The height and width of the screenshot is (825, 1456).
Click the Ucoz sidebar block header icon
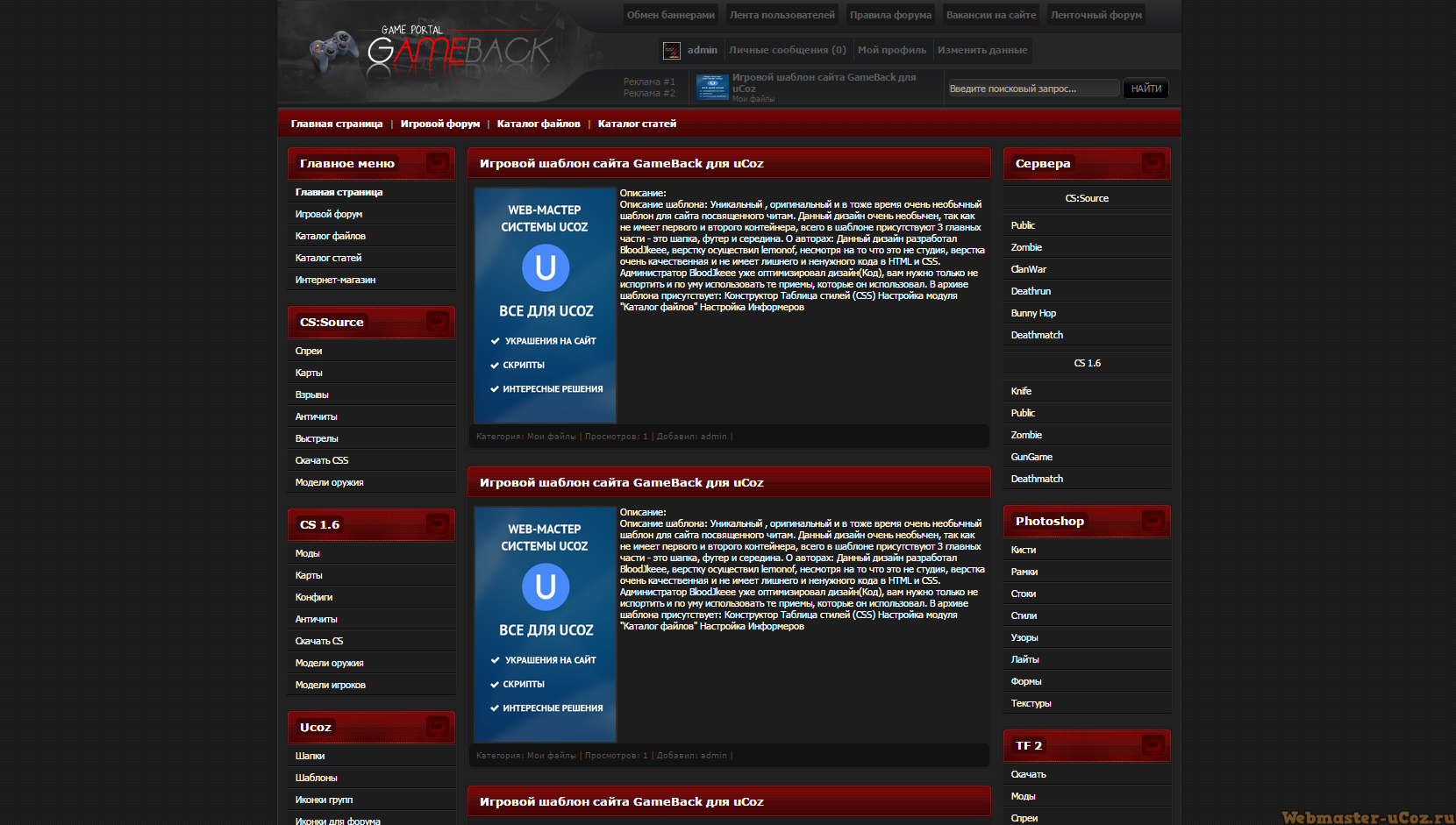click(x=437, y=727)
